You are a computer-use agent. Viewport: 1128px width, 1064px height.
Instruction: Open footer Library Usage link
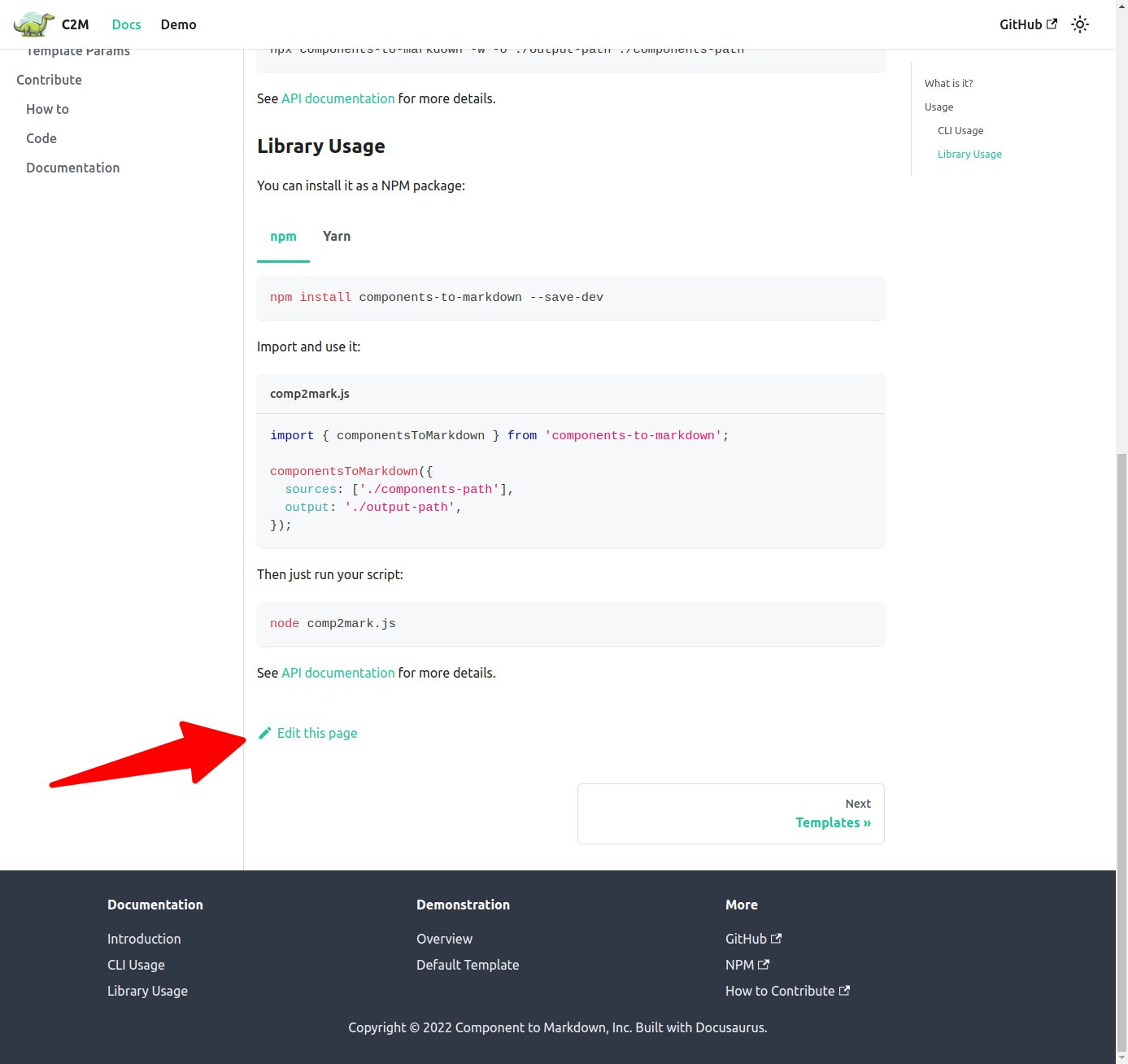[147, 991]
